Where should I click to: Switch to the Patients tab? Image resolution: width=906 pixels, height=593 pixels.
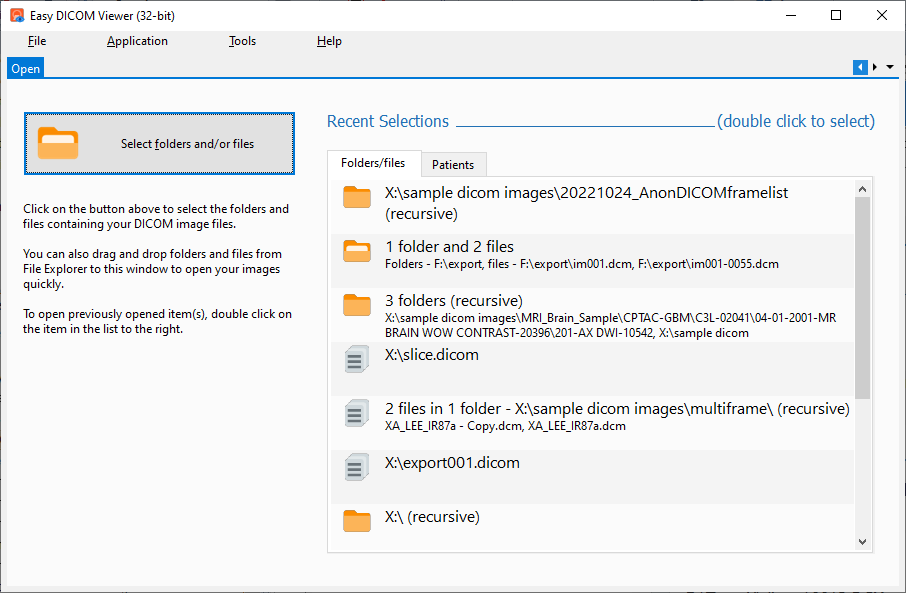(453, 164)
